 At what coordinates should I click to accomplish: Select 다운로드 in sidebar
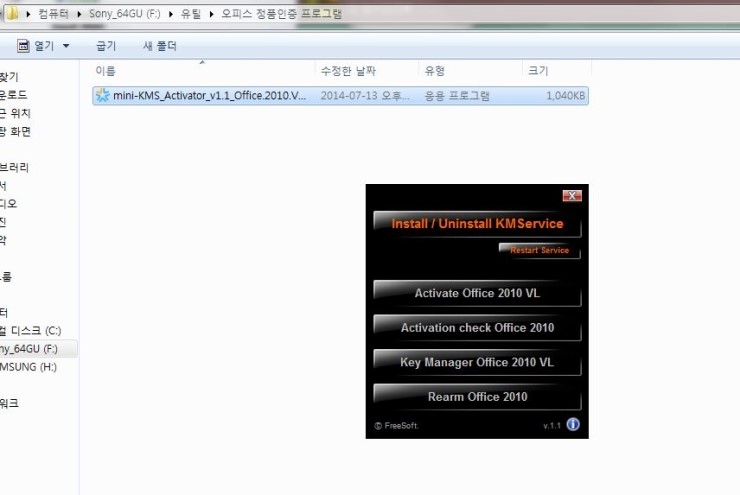pyautogui.click(x=14, y=95)
